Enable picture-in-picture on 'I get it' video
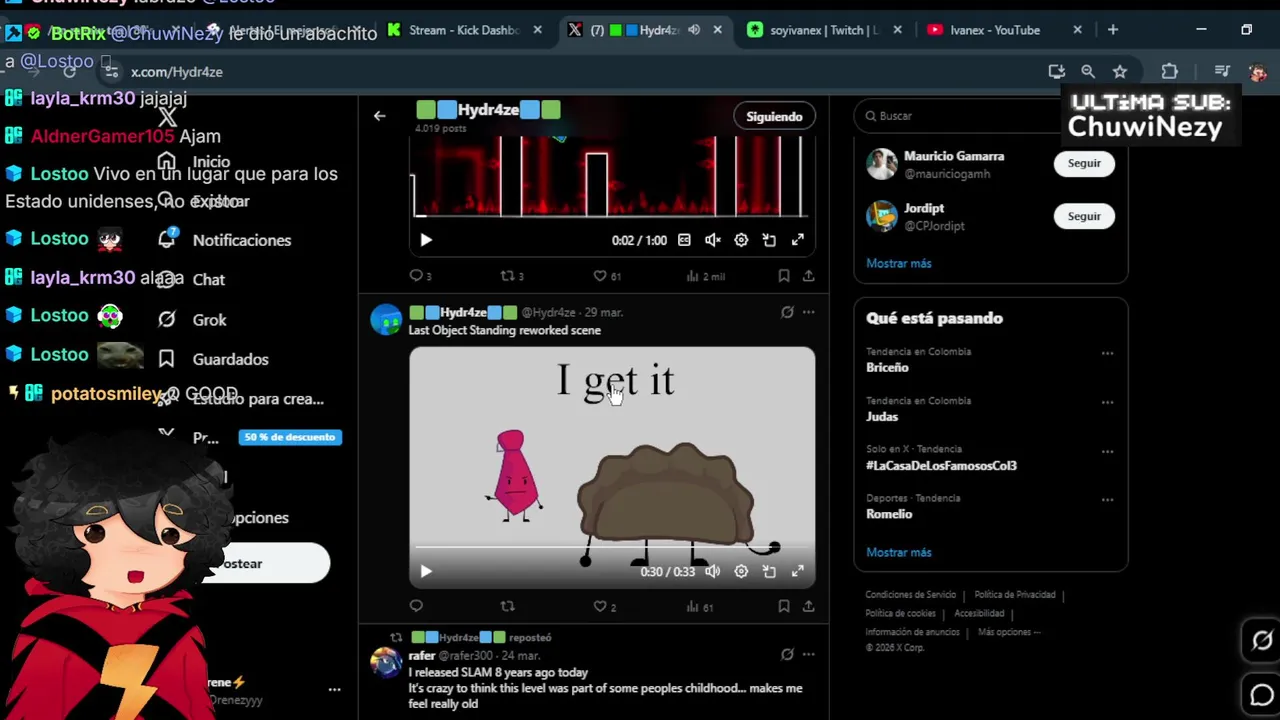The height and width of the screenshot is (720, 1280). coord(769,571)
